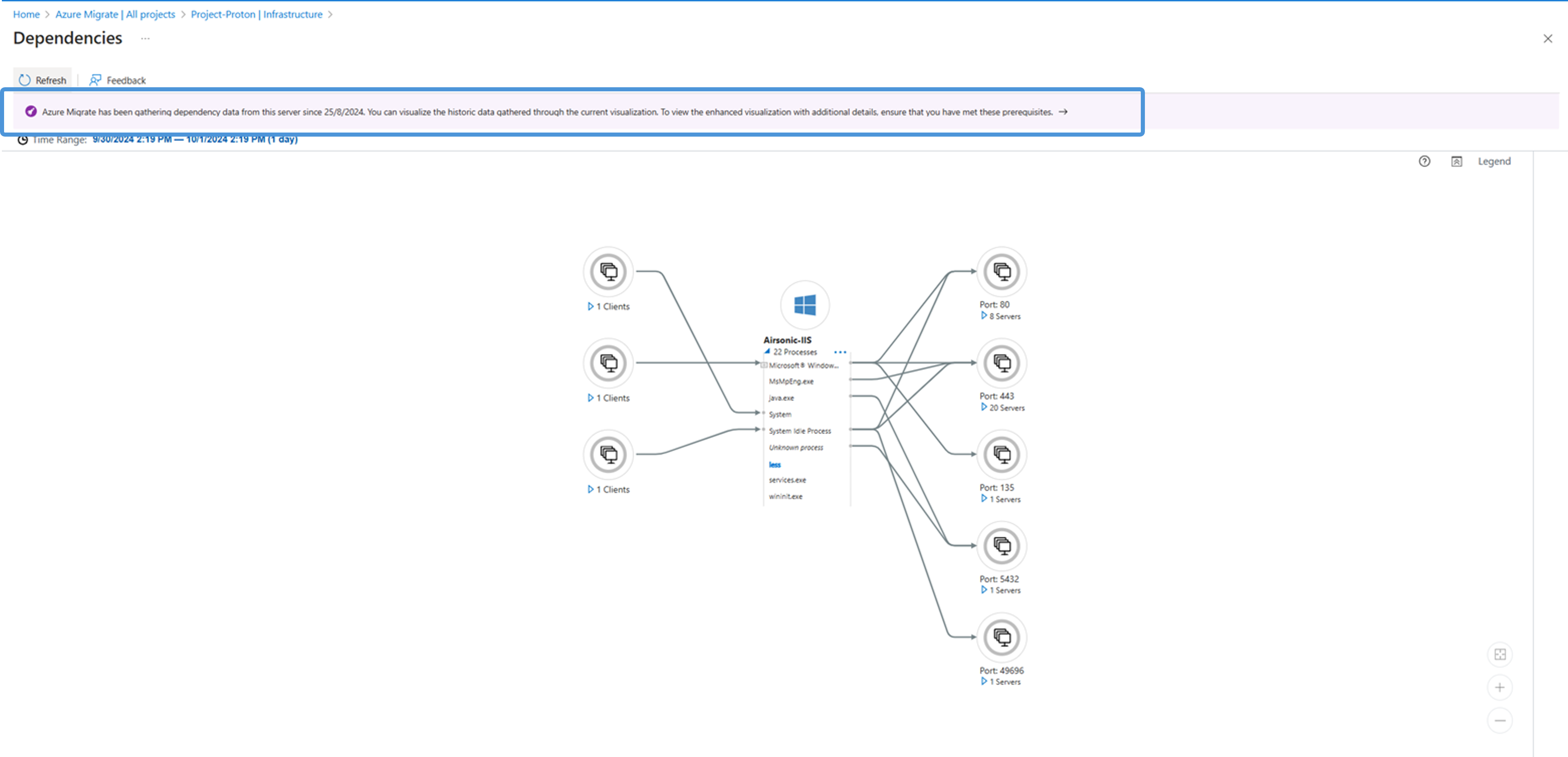Collapse the 22 Processes list
The height and width of the screenshot is (757, 1568).
coord(767,352)
